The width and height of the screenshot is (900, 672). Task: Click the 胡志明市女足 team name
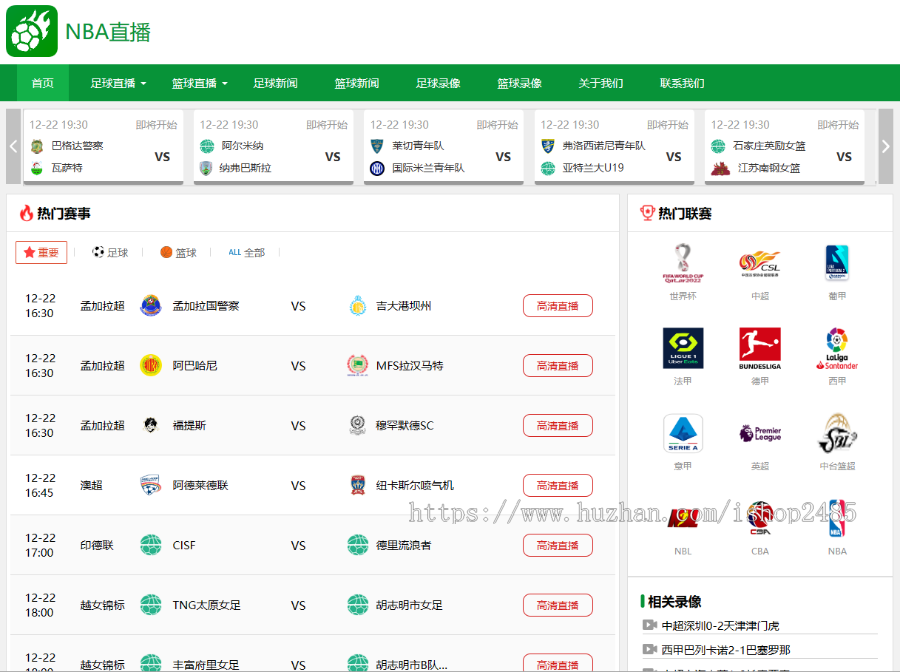pyautogui.click(x=409, y=605)
